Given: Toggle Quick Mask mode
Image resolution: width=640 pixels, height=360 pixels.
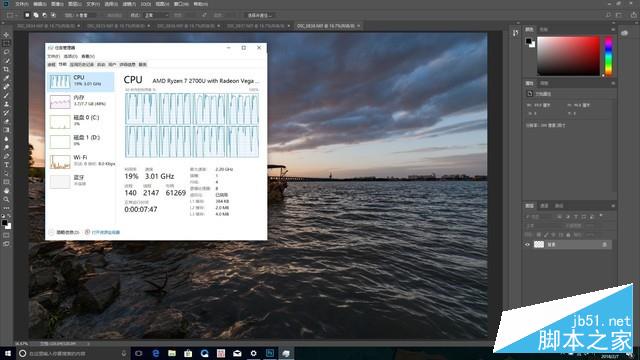Looking at the screenshot, I should (6, 236).
